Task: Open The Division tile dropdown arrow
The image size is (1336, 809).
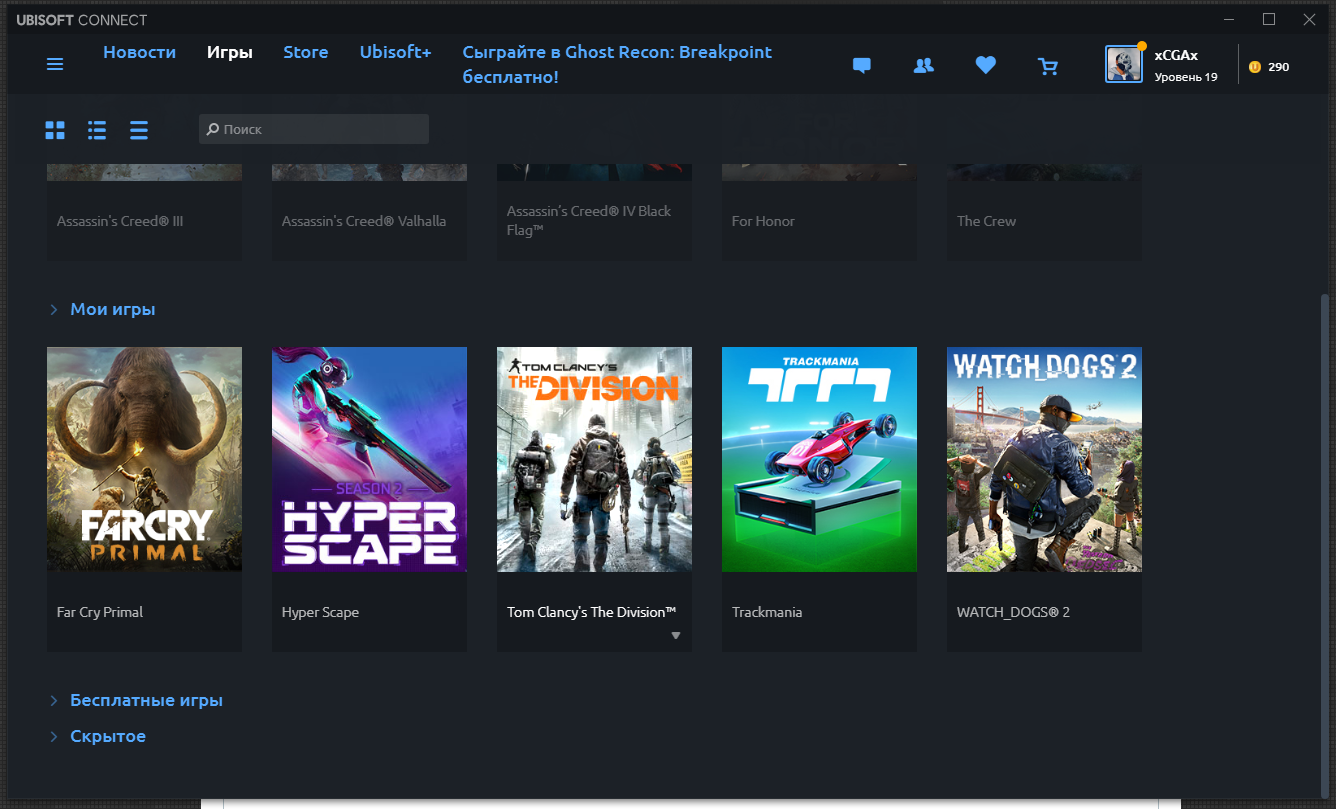Action: [x=675, y=636]
